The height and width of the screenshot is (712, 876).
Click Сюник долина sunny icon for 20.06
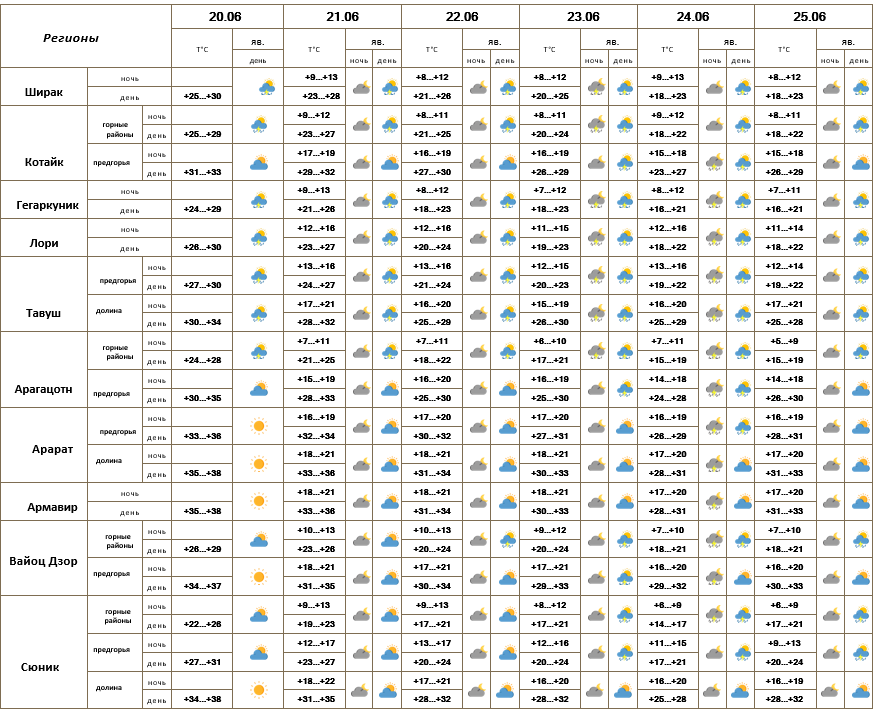(259, 690)
